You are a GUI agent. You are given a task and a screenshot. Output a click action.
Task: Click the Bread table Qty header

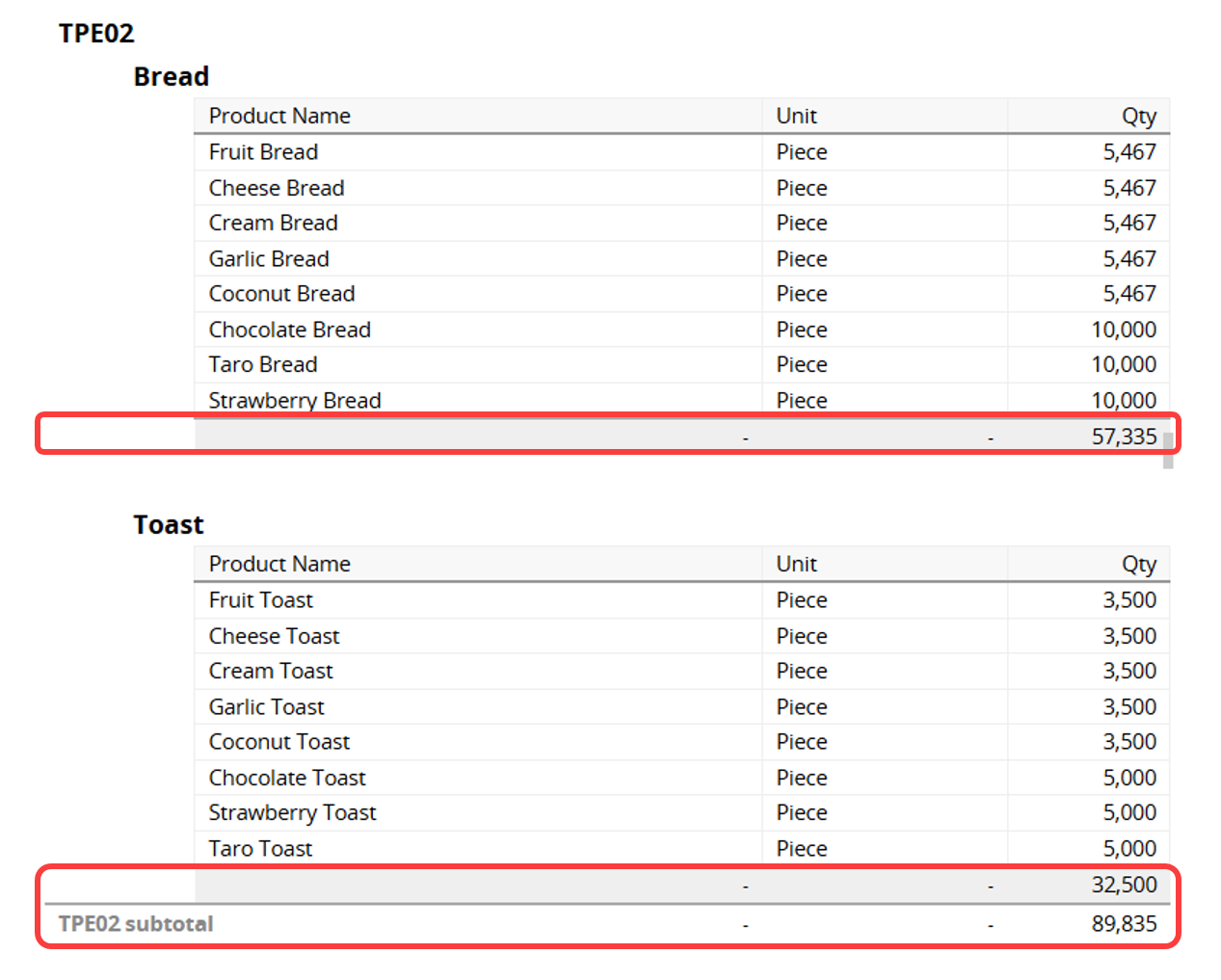tap(1138, 117)
